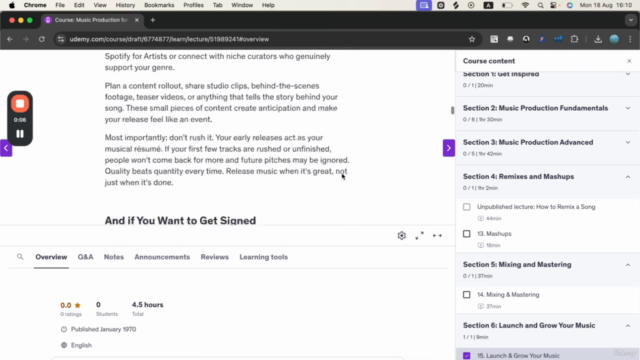
Task: Check the 13. Mashups lecture
Action: coord(467,234)
